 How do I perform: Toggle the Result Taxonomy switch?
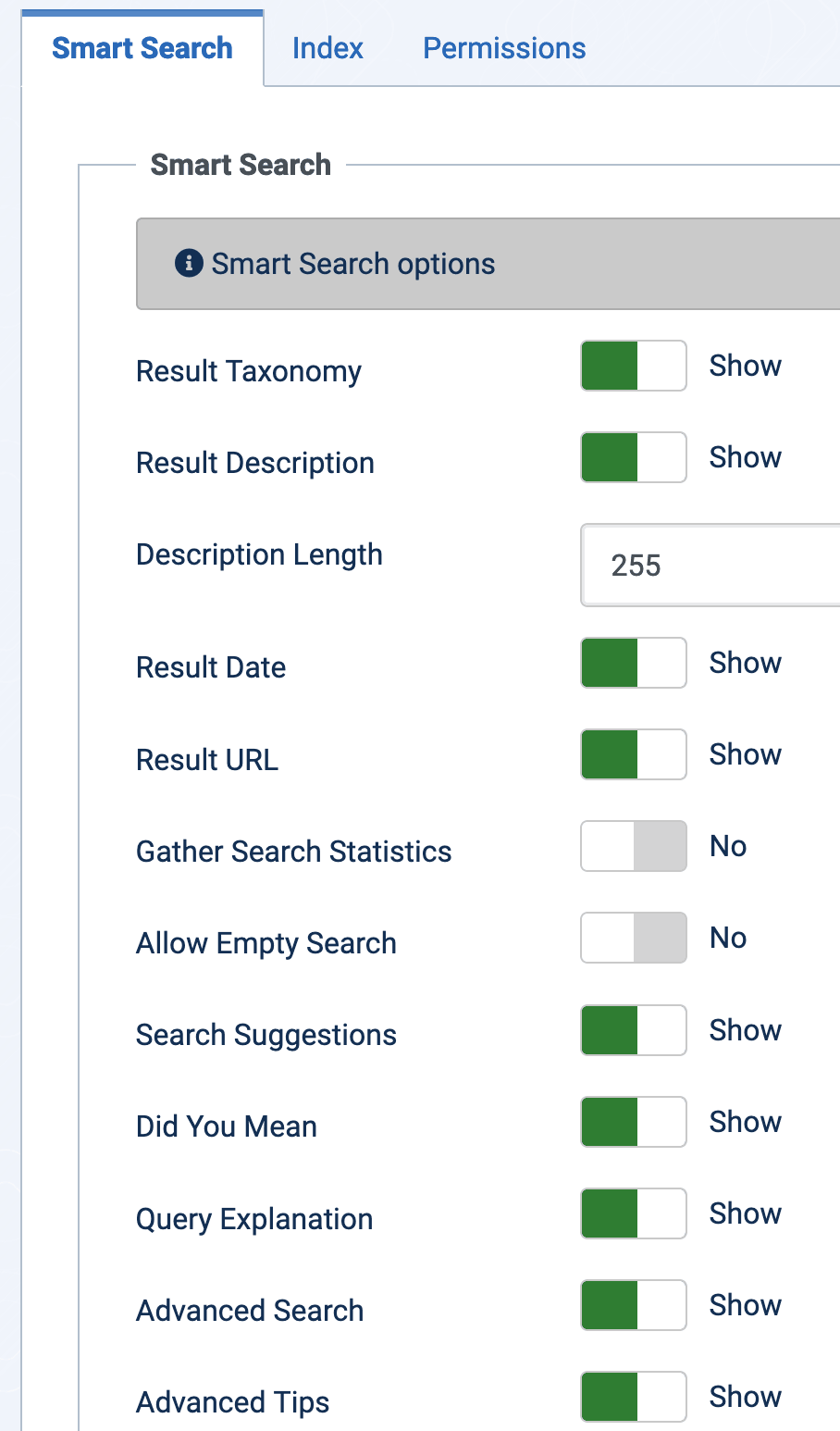634,366
